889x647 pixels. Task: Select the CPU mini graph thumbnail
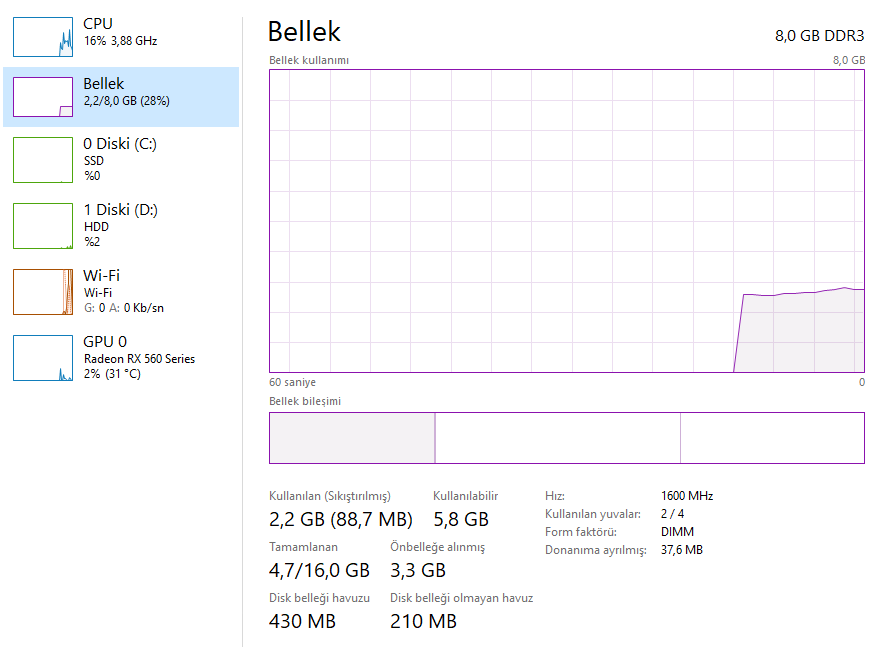click(x=43, y=37)
